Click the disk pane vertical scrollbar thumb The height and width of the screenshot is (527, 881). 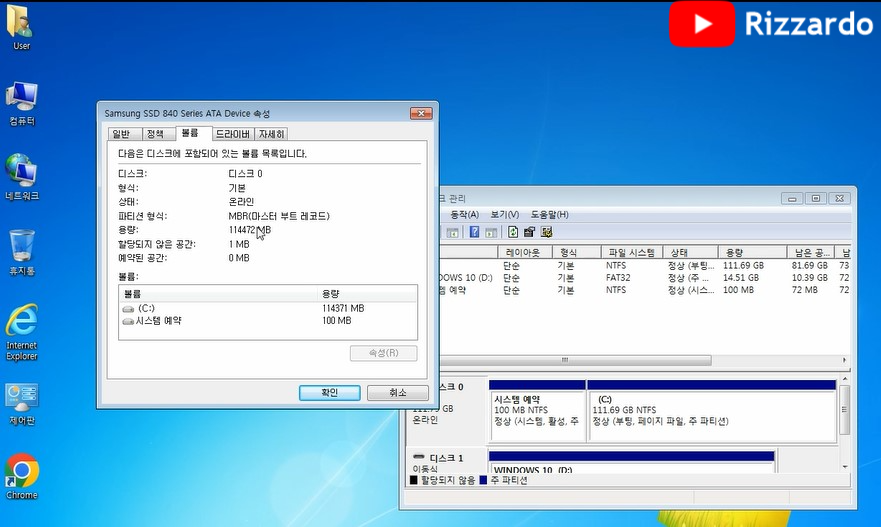(844, 410)
